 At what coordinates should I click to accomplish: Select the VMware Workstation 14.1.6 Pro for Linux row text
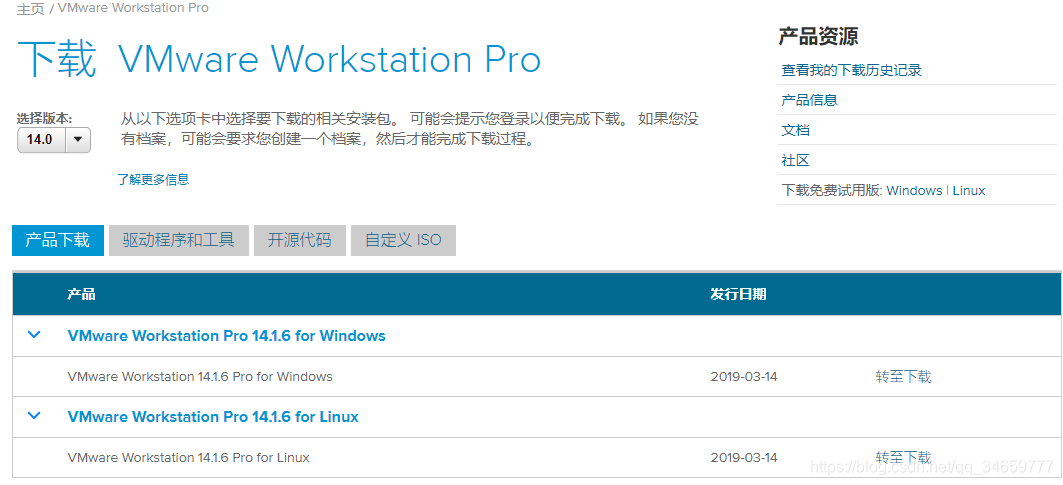(x=188, y=458)
